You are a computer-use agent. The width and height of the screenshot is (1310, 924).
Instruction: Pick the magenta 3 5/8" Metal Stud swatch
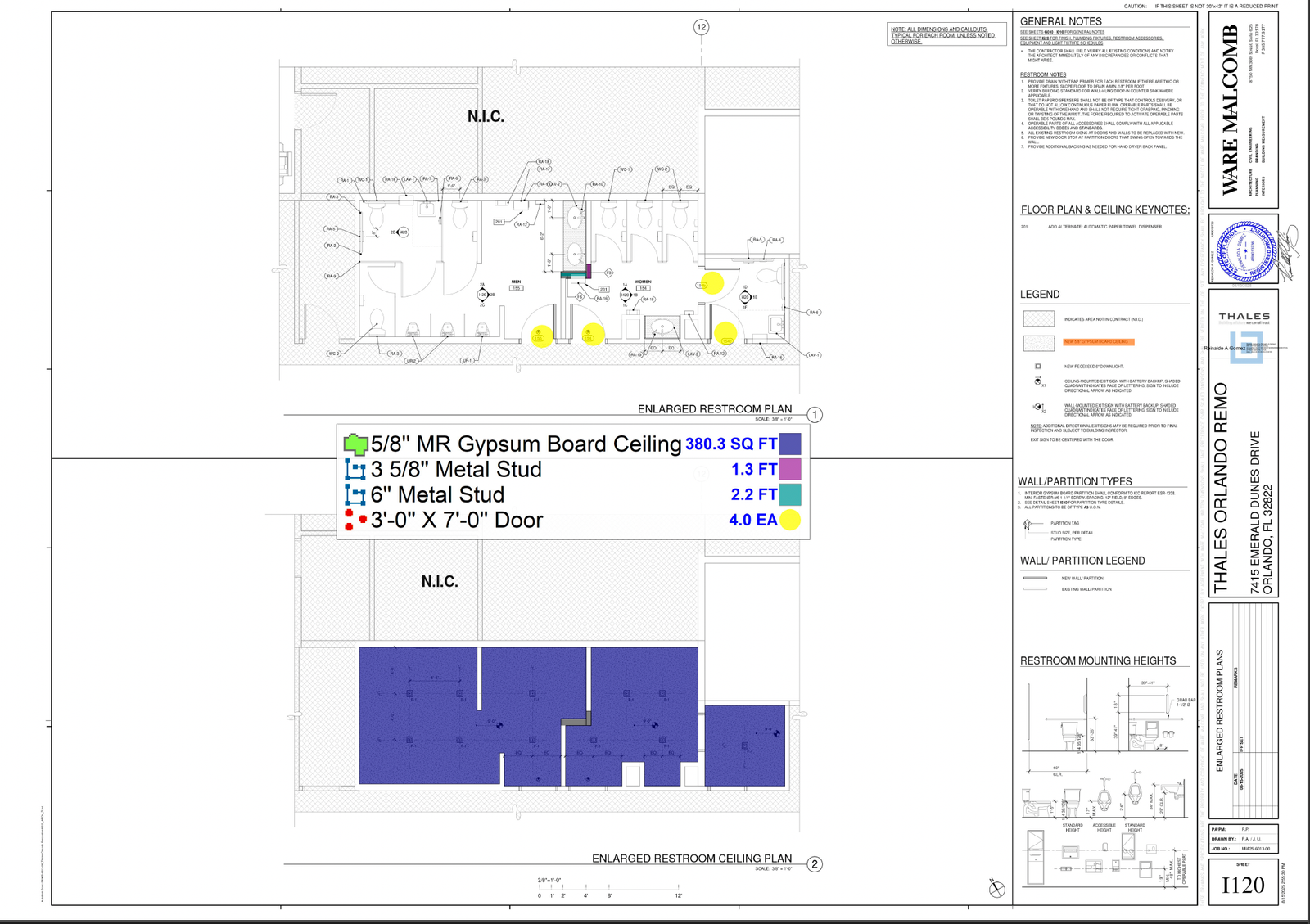point(790,470)
